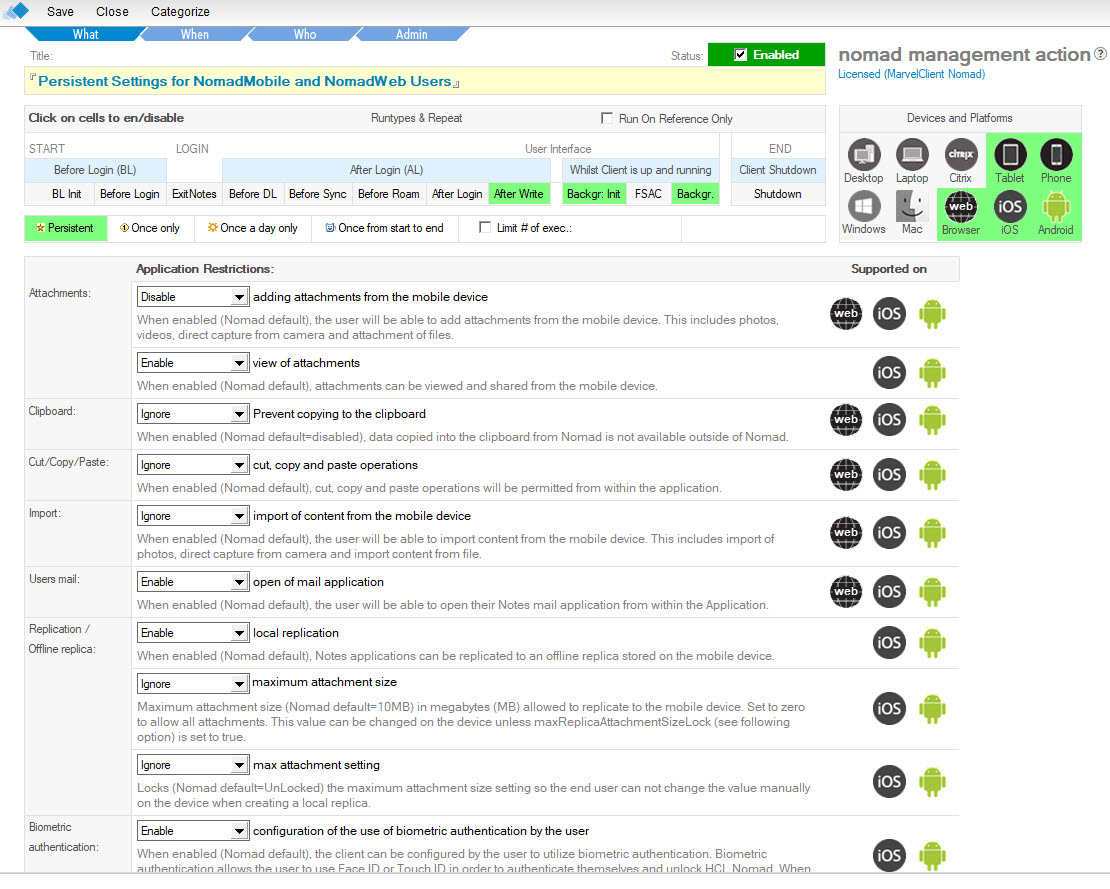This screenshot has width=1110, height=889.
Task: Open the max attachment setting dropdown
Action: tap(193, 764)
